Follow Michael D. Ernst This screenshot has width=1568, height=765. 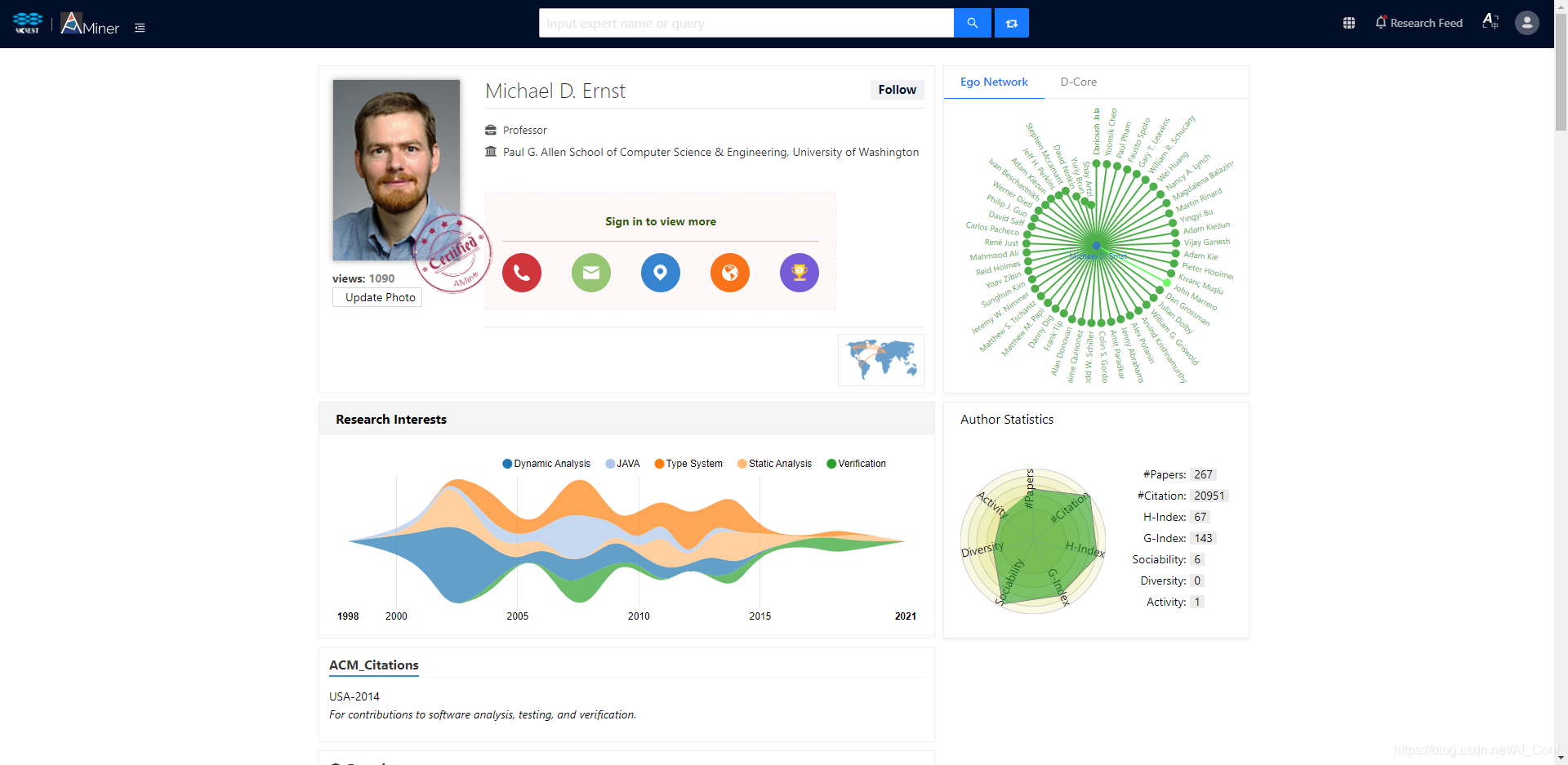[897, 90]
